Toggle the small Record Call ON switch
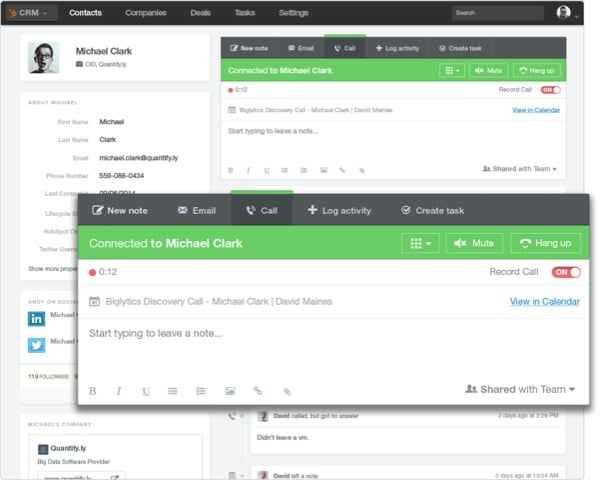Image resolution: width=600 pixels, height=480 pixels. tap(551, 90)
